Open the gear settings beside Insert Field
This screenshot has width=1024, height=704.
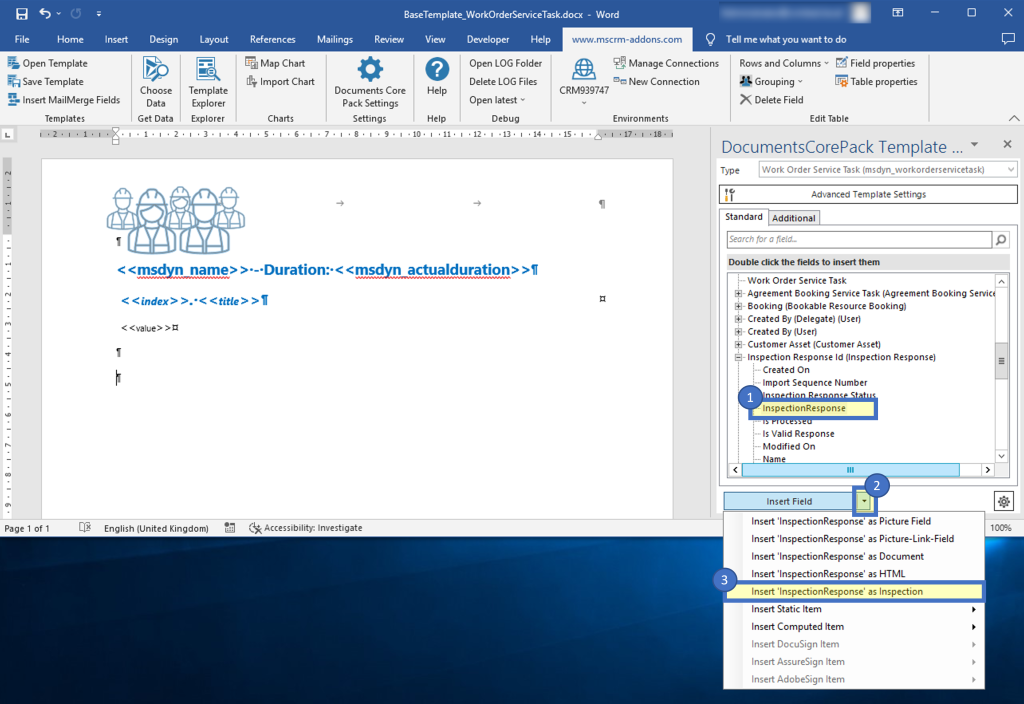(1004, 502)
